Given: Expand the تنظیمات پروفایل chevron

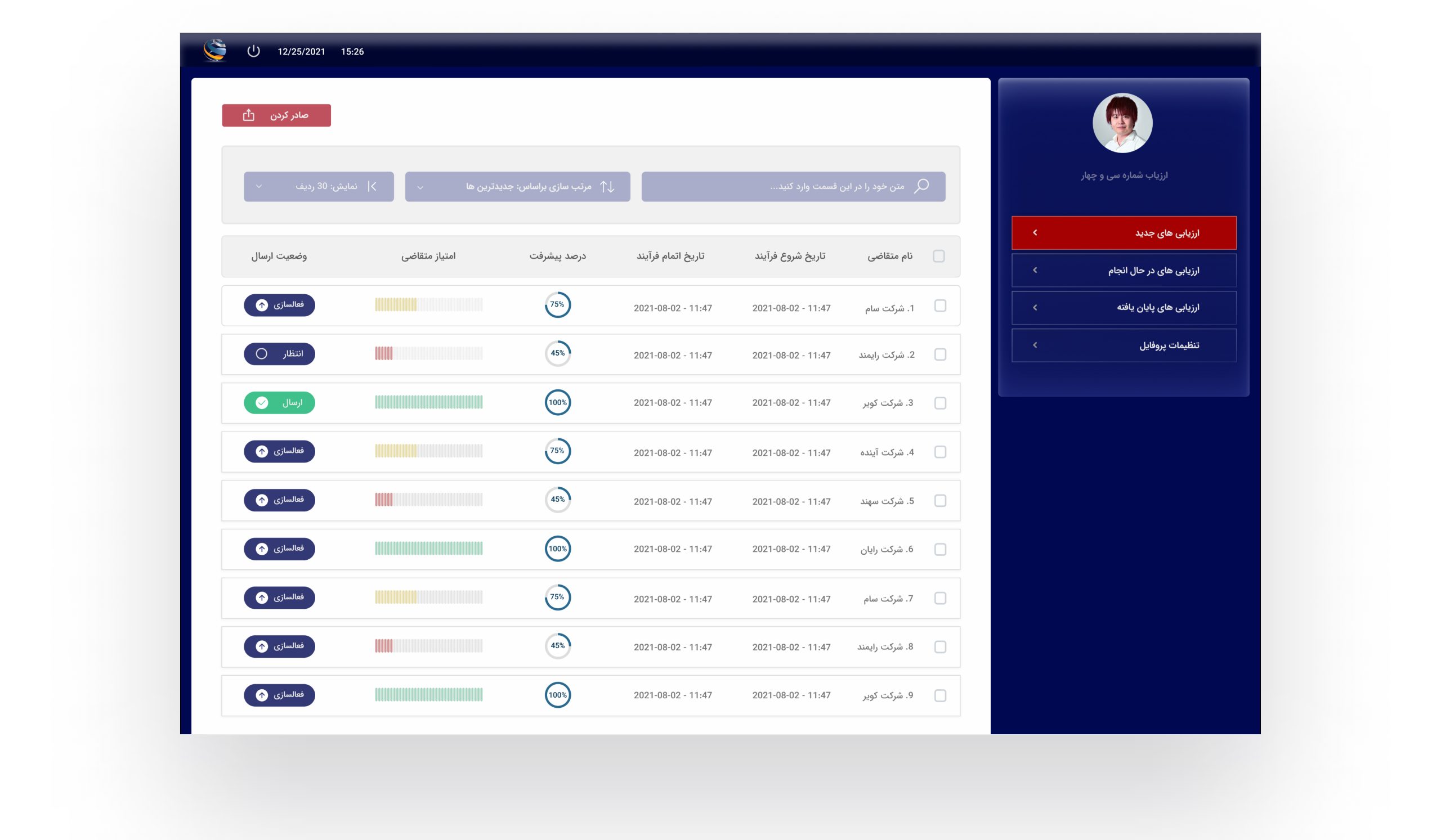Looking at the screenshot, I should [x=1035, y=345].
